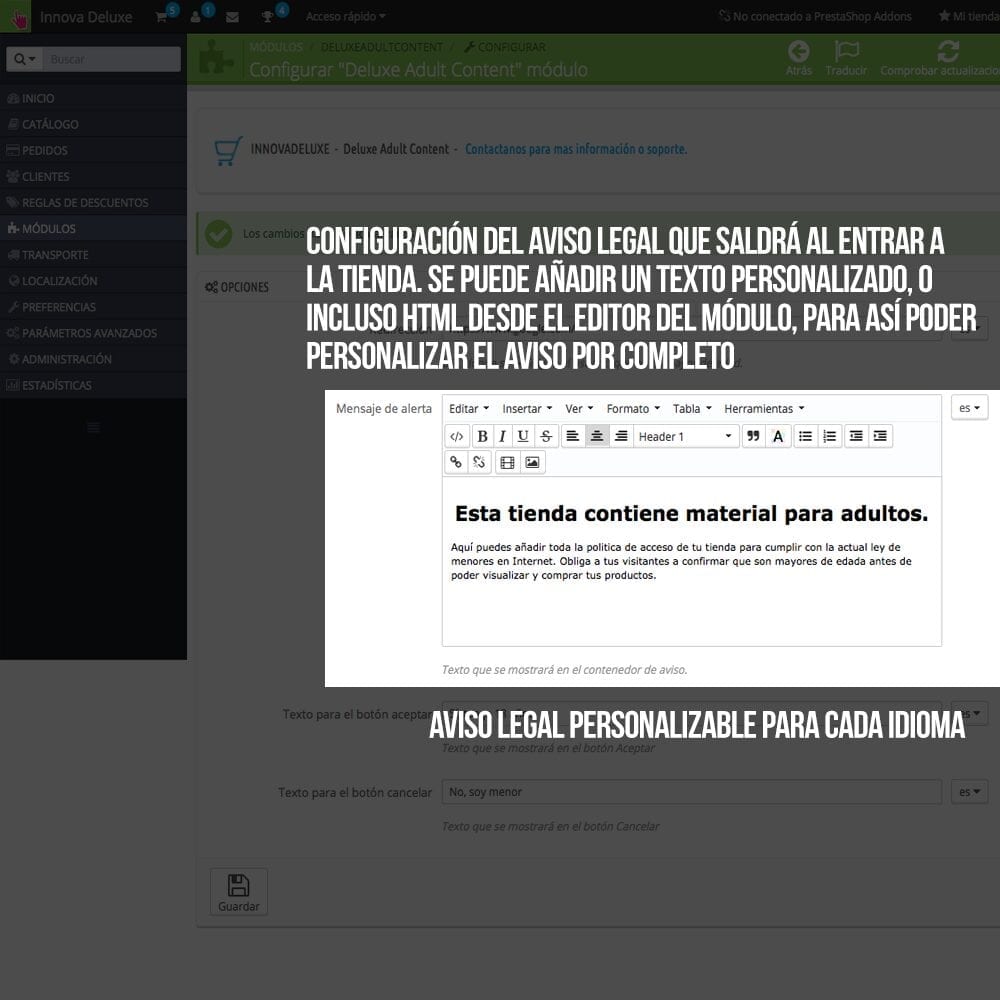1000x1000 pixels.
Task: Click DELUXEADULTCONTENT breadcrumb link
Action: pyautogui.click(x=381, y=47)
